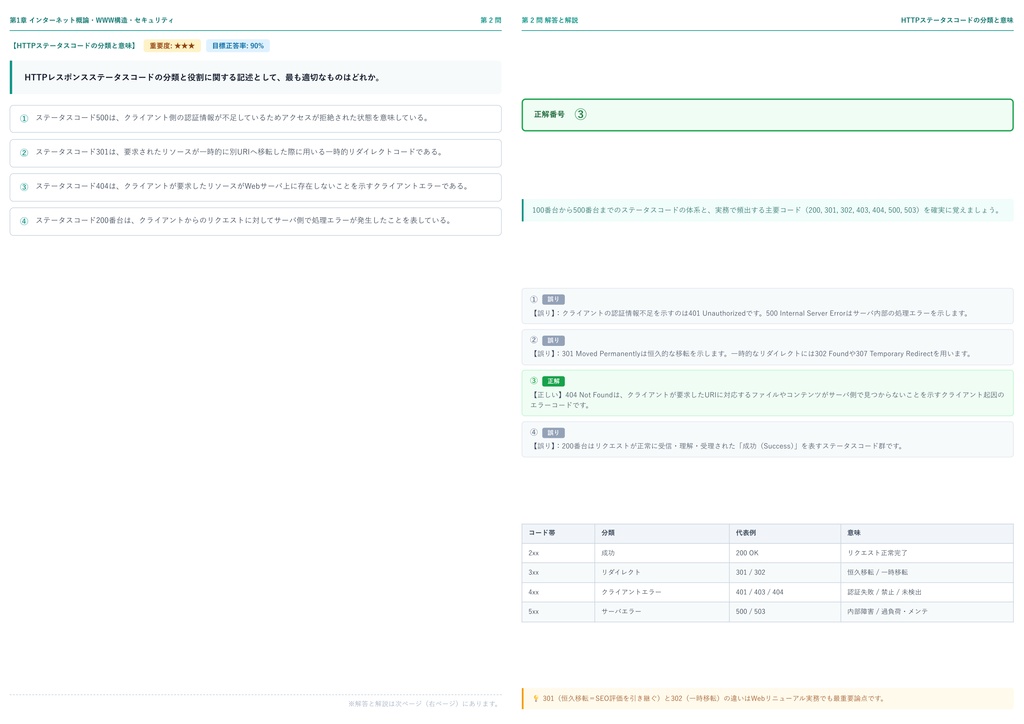
Task: Click the right page HTTPステータスコードの分類と意味 header title
Action: (957, 20)
